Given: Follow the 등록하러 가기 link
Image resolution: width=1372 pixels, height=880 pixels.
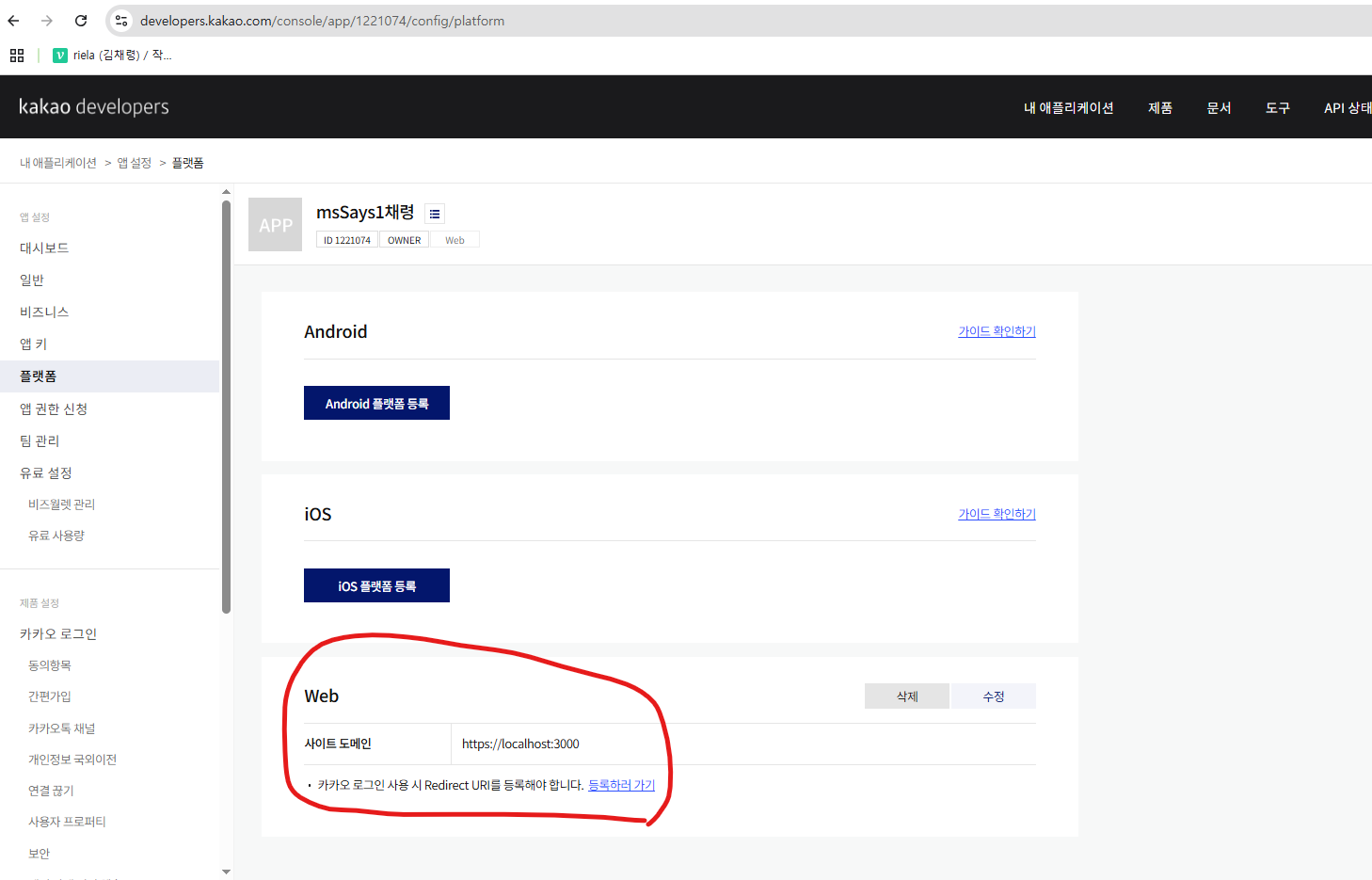Looking at the screenshot, I should [621, 784].
